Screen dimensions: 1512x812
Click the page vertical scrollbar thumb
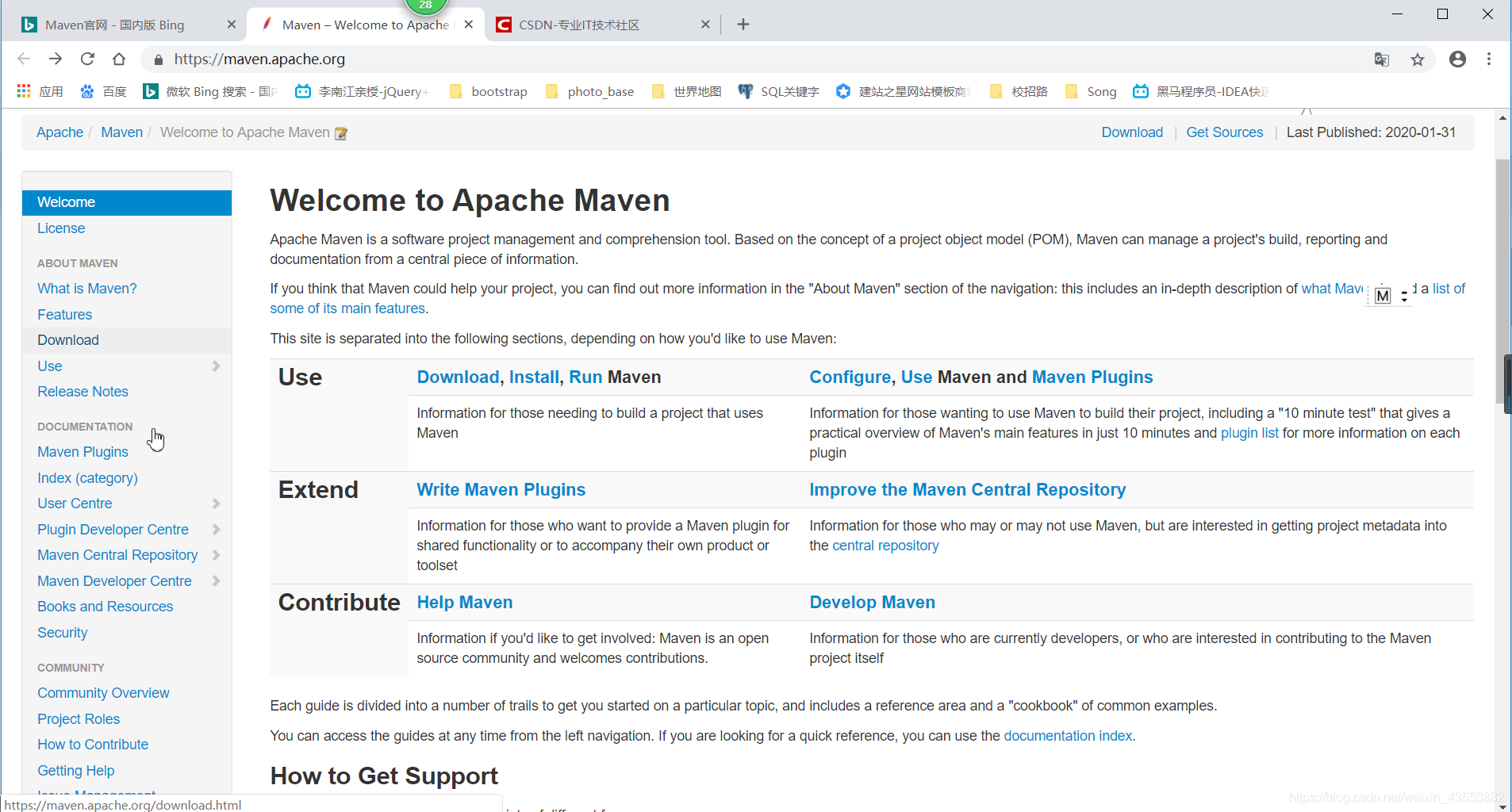(x=1502, y=282)
